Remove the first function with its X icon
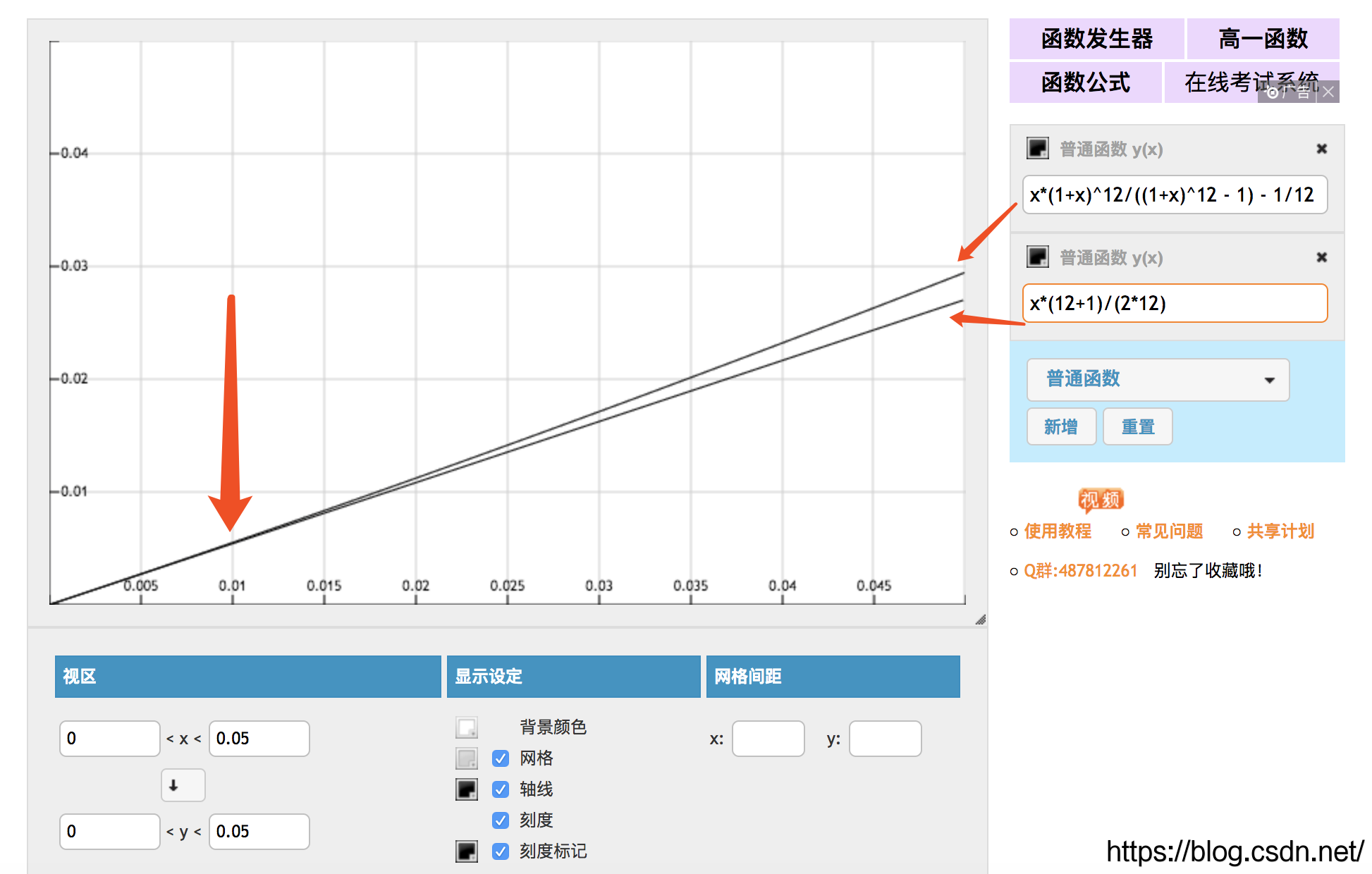 coord(1321,149)
